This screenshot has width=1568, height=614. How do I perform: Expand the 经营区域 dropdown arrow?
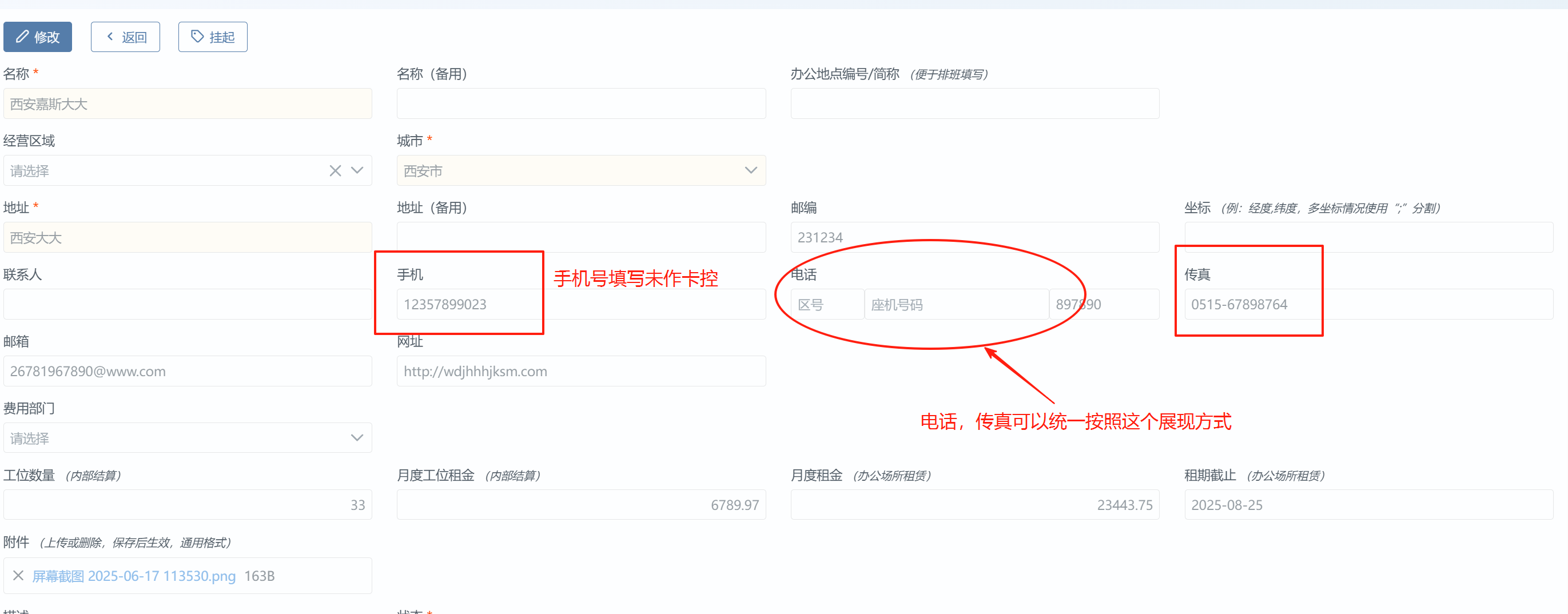click(357, 171)
